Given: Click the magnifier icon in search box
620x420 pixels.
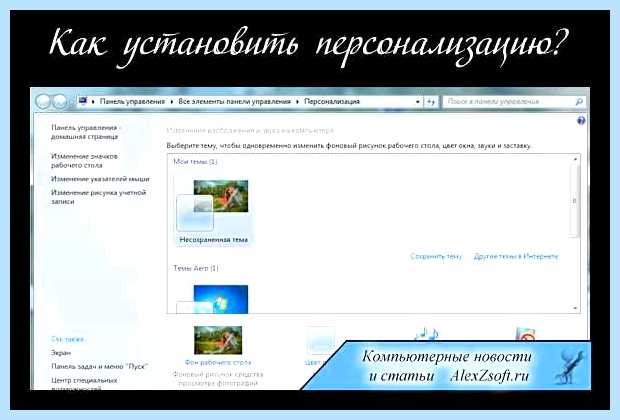Looking at the screenshot, I should click(579, 102).
